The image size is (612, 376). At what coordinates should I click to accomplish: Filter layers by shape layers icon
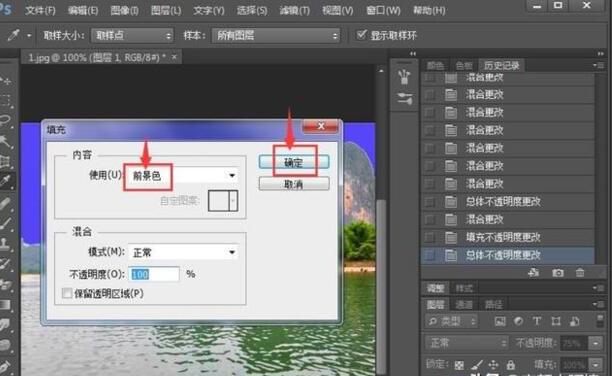coord(556,321)
